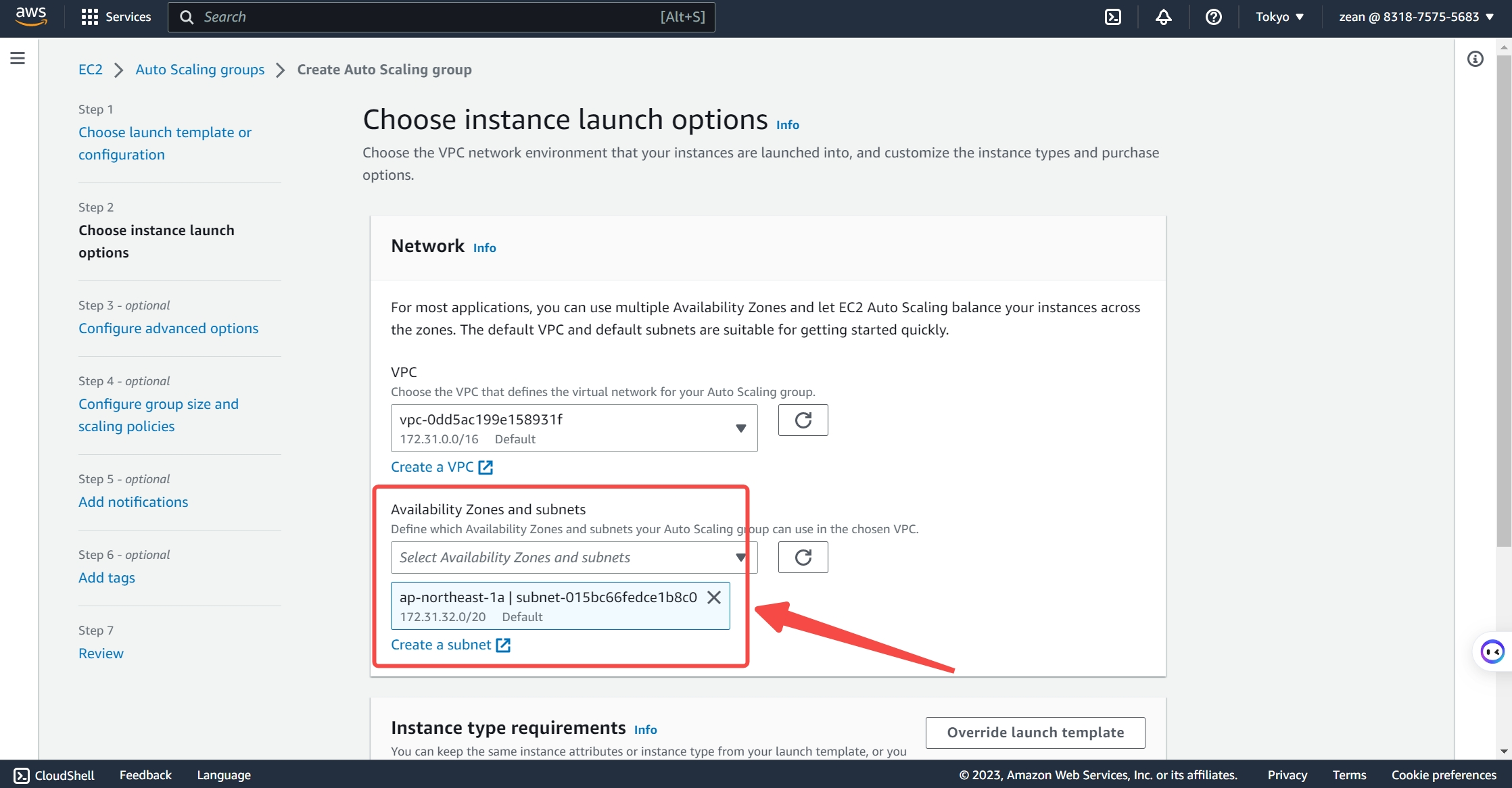Click Info link beside page heading

(x=788, y=125)
